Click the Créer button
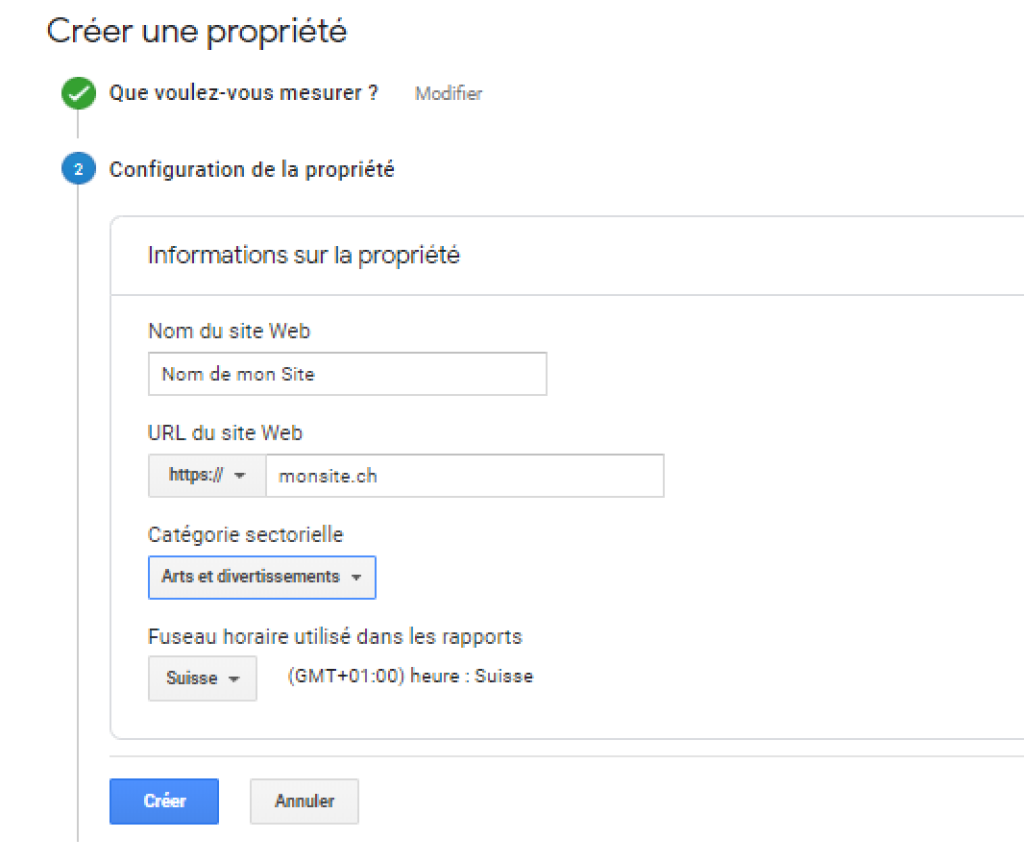Image resolution: width=1024 pixels, height=862 pixels. 164,801
